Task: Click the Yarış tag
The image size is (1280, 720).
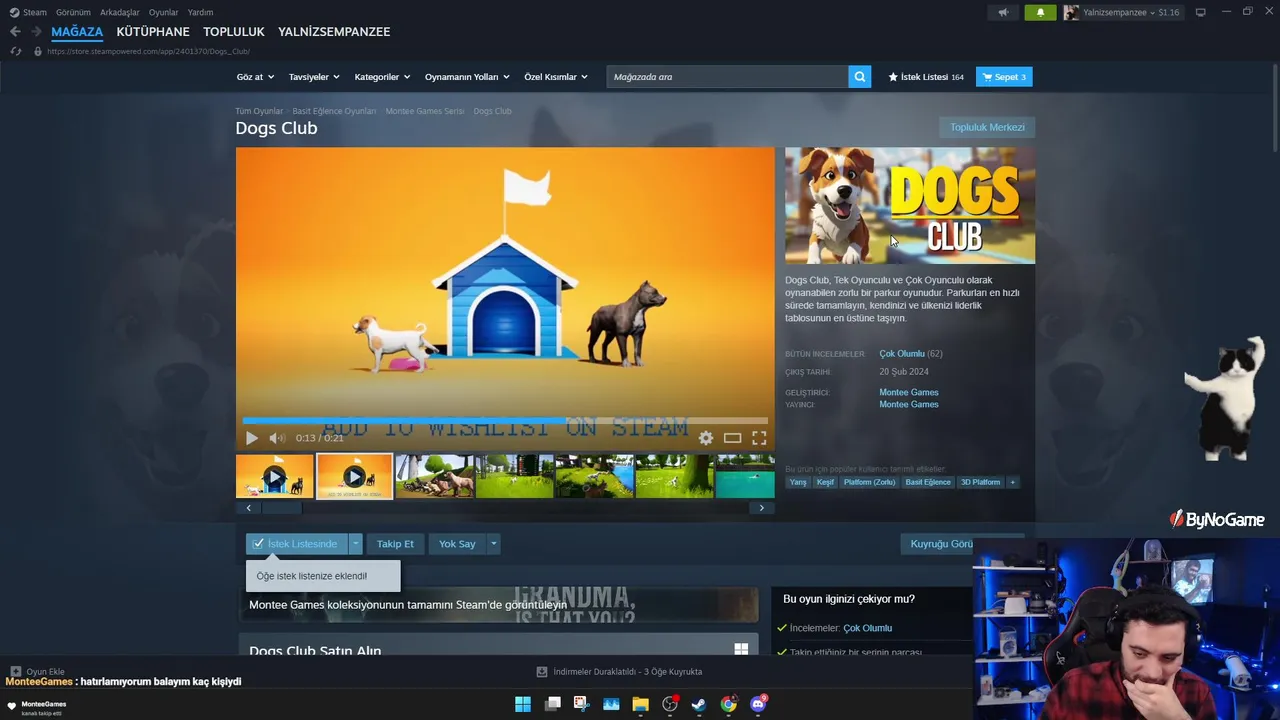Action: (x=798, y=482)
